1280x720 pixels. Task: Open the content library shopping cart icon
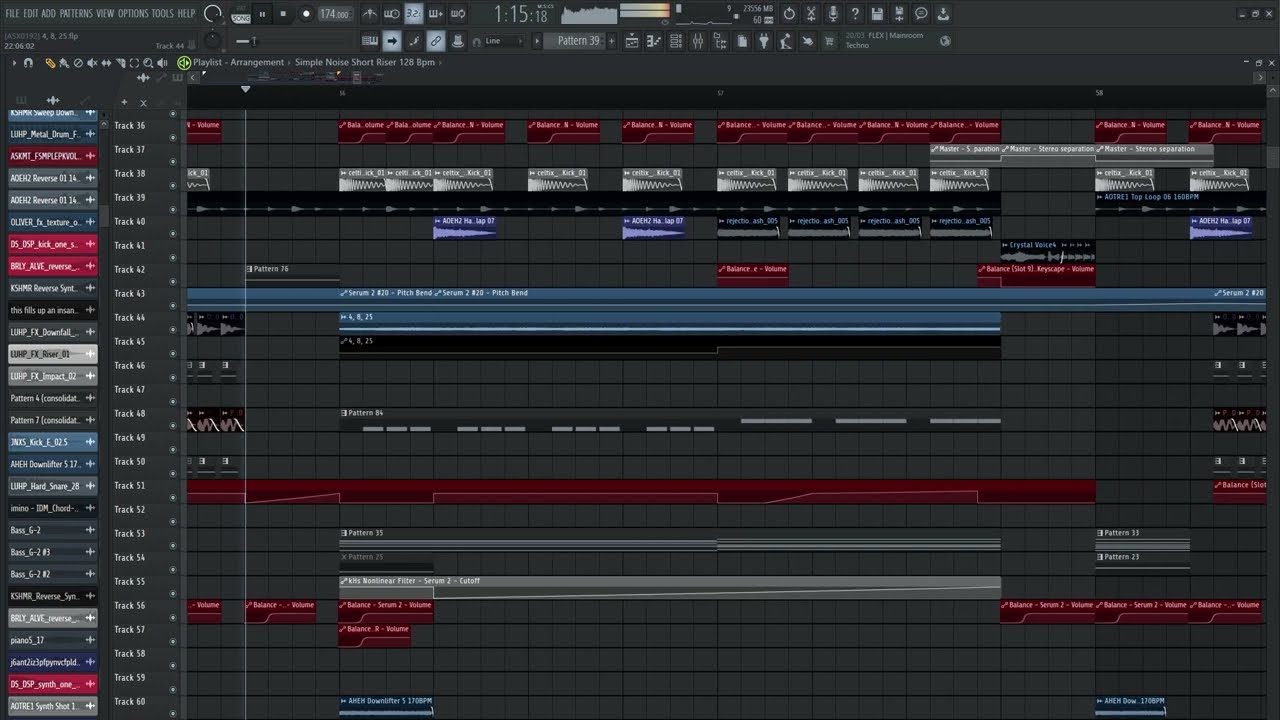point(829,41)
